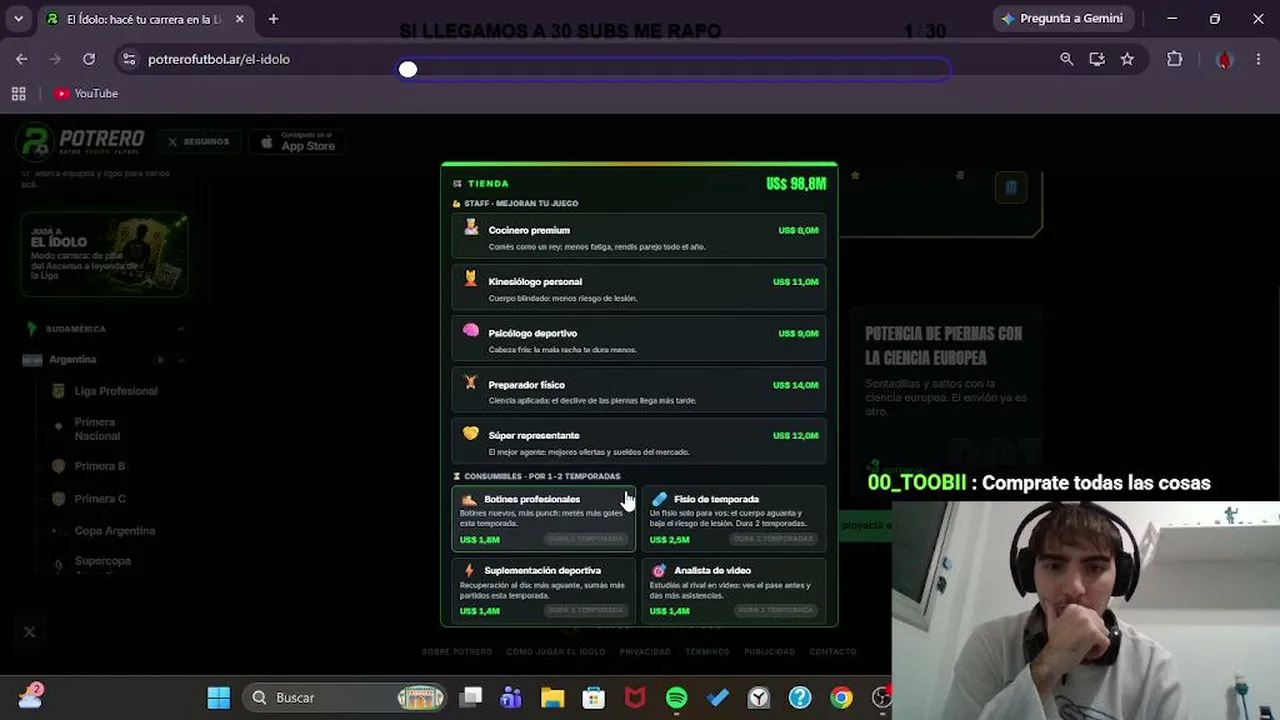Viewport: 1280px width, 720px height.
Task: Open File Explorer from the taskbar
Action: coord(552,697)
